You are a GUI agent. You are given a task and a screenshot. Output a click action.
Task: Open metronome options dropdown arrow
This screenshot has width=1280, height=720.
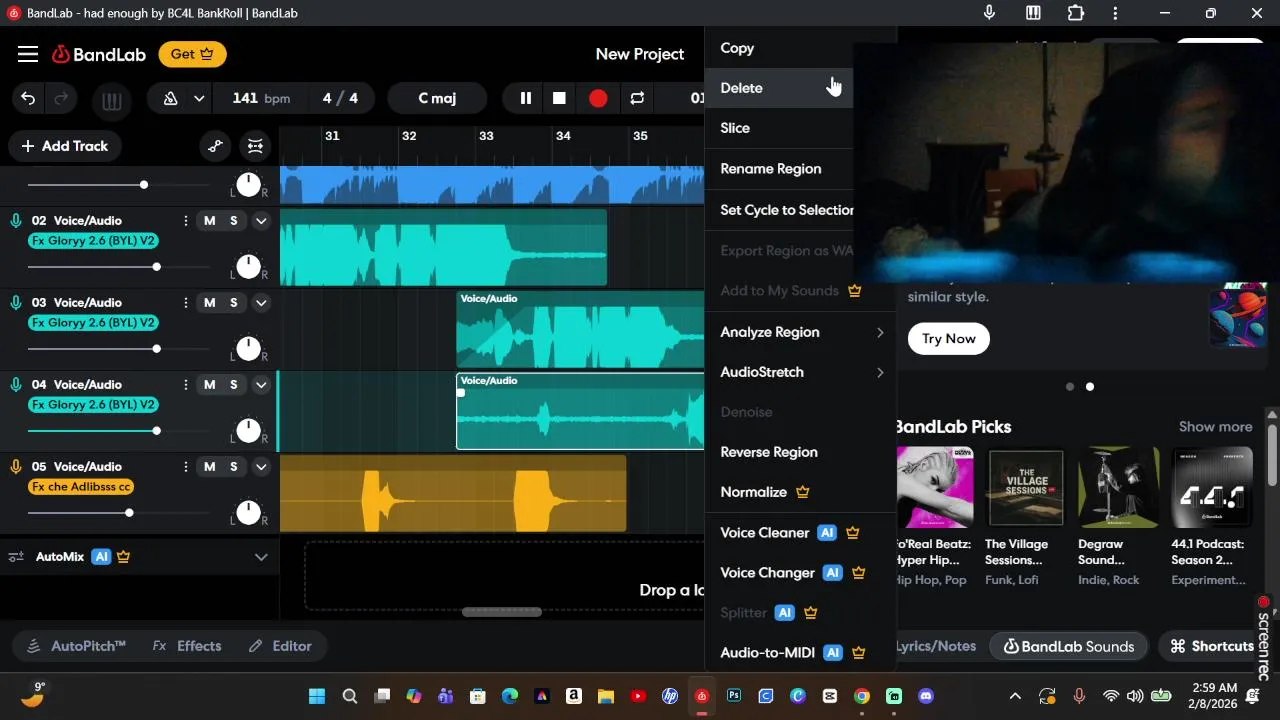tap(199, 98)
